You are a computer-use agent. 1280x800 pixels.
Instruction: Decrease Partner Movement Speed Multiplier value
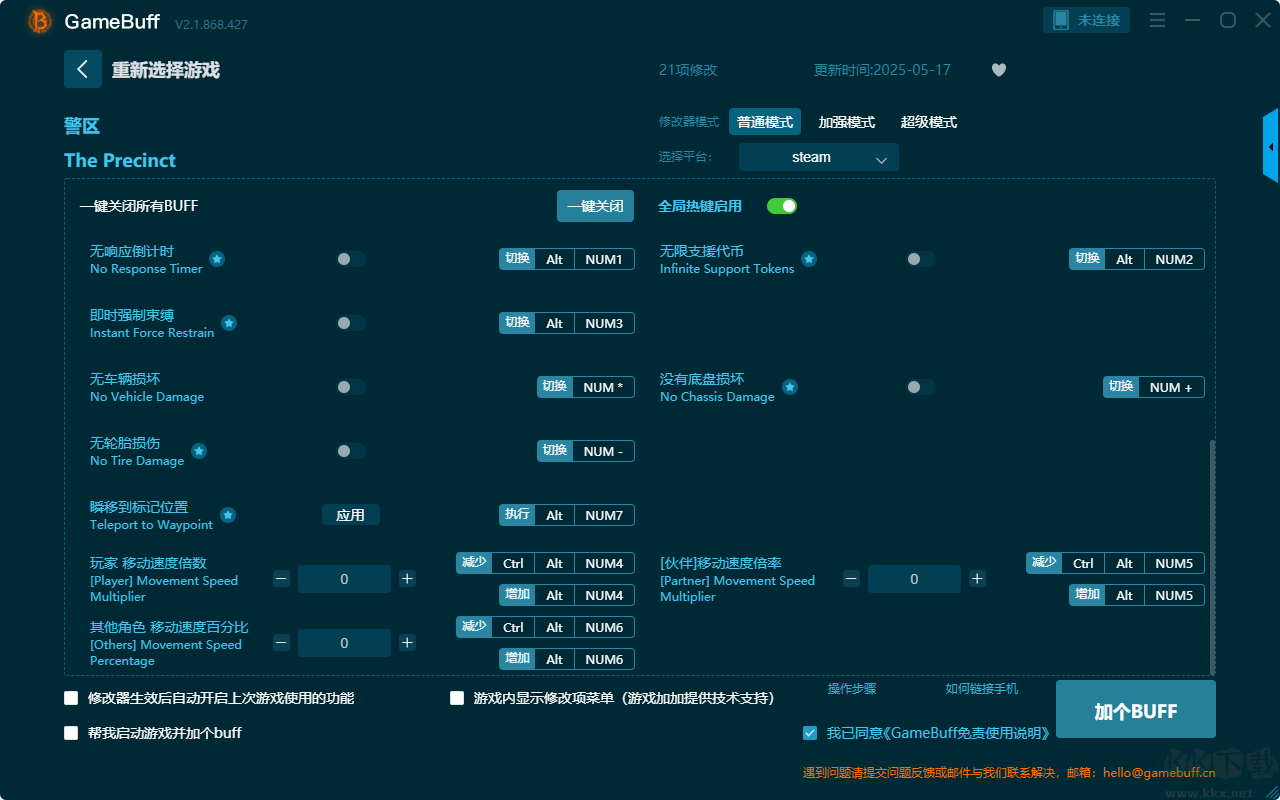(851, 578)
